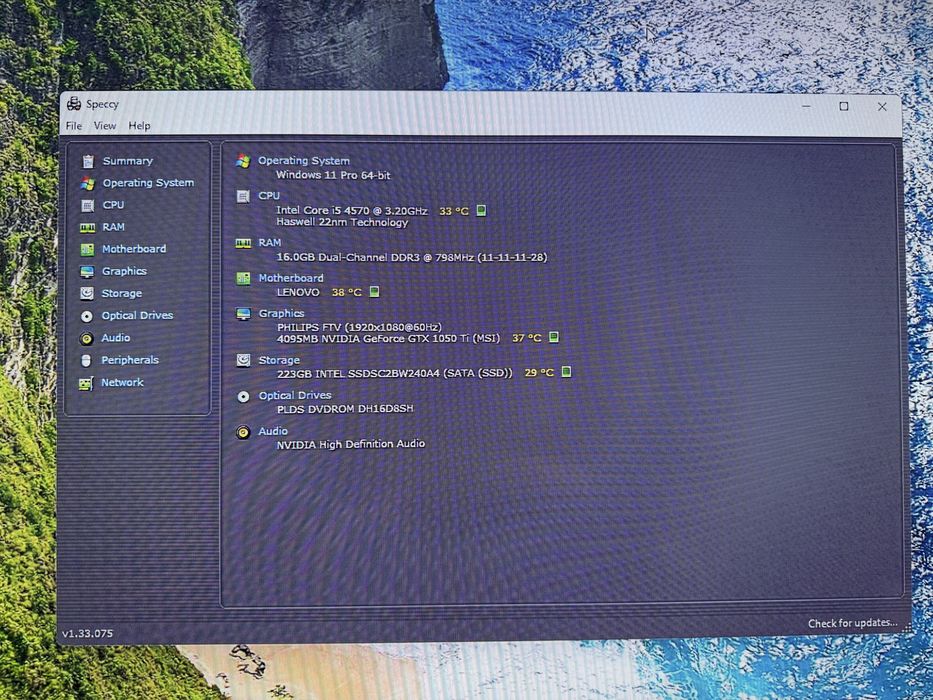
Task: Open the Summary section in the sidebar
Action: tap(127, 161)
